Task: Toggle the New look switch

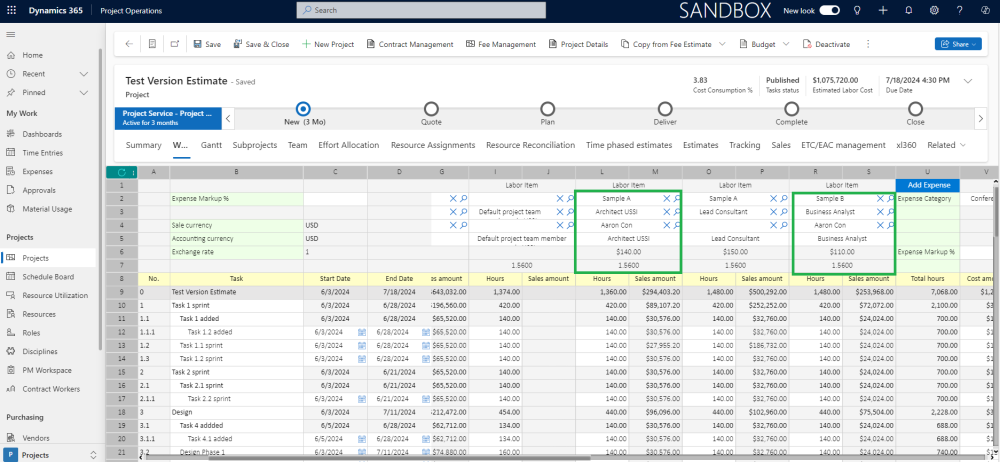Action: (829, 10)
